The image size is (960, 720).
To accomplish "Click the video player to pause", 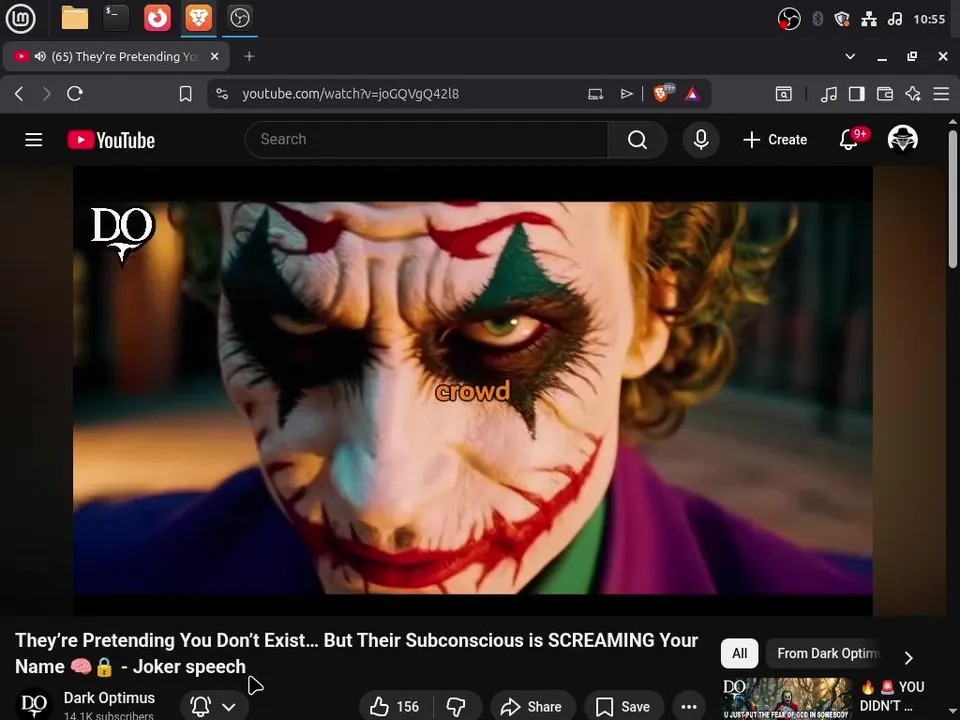I will click(473, 391).
